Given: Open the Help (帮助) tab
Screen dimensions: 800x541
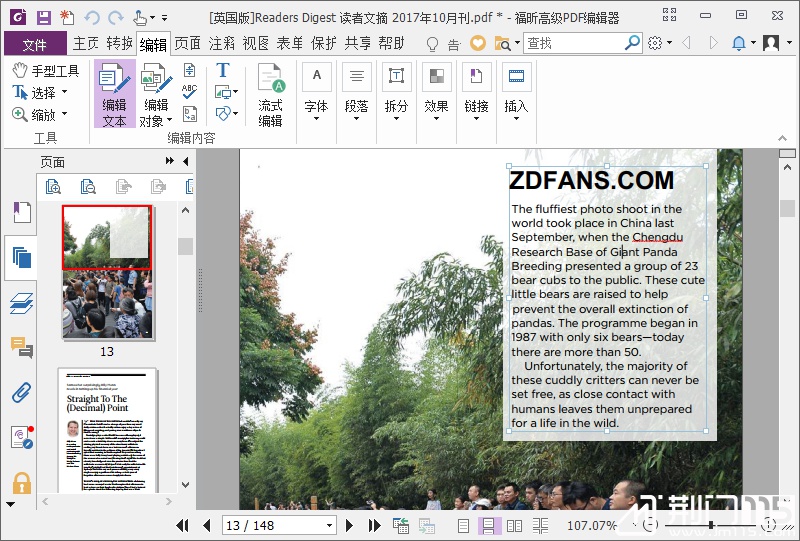Looking at the screenshot, I should tap(391, 43).
